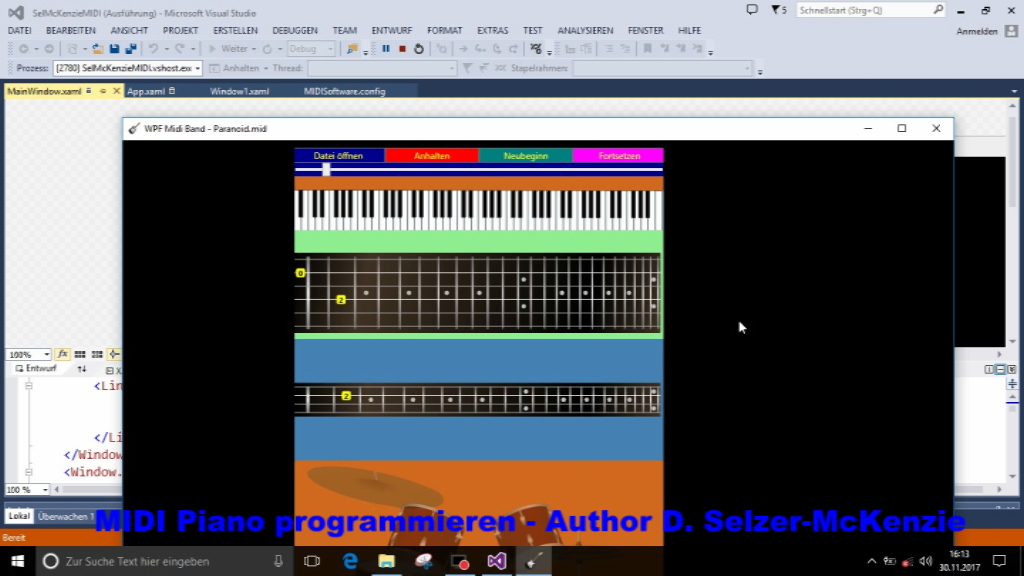Click the Redo arrow icon

coord(180,49)
